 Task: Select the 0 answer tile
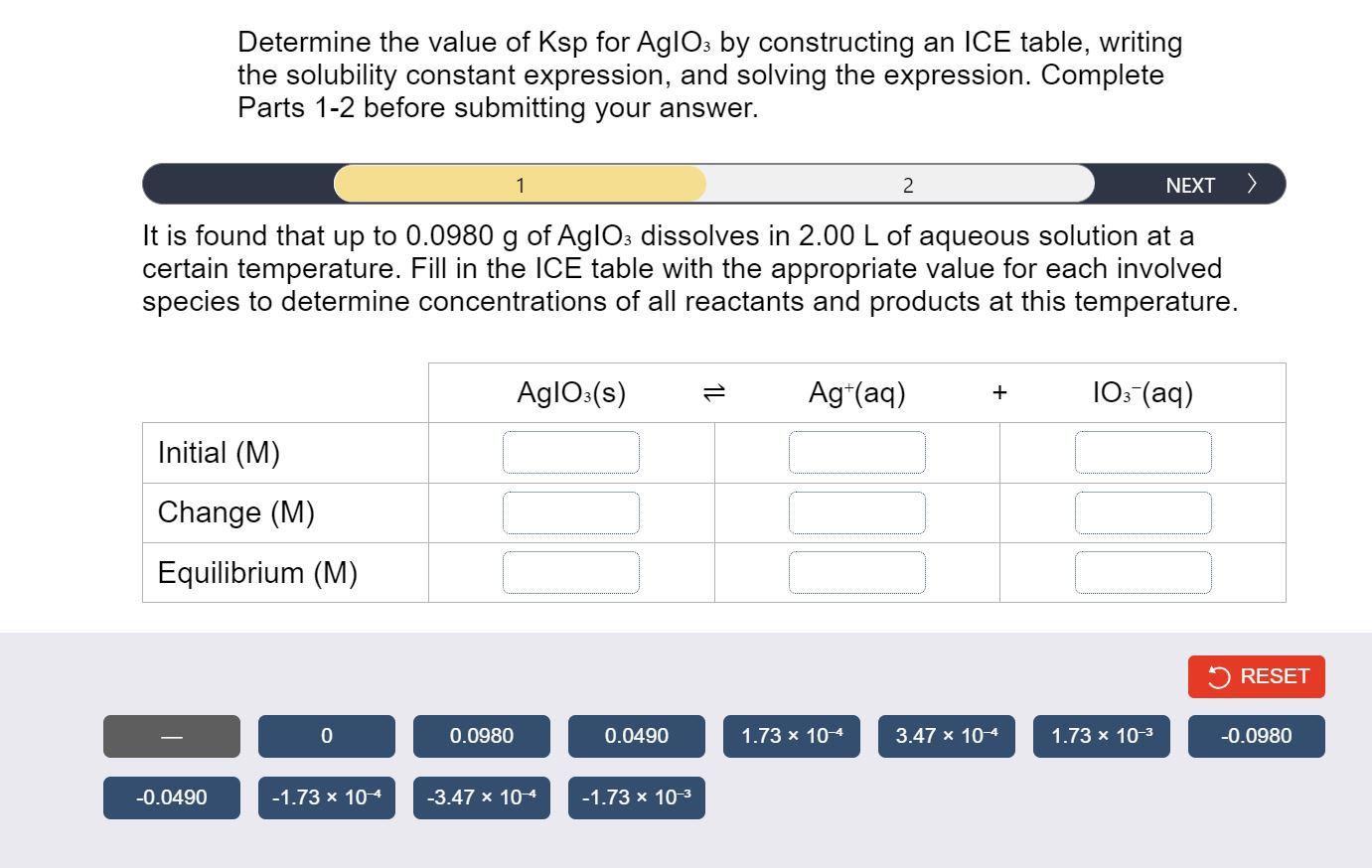[326, 736]
